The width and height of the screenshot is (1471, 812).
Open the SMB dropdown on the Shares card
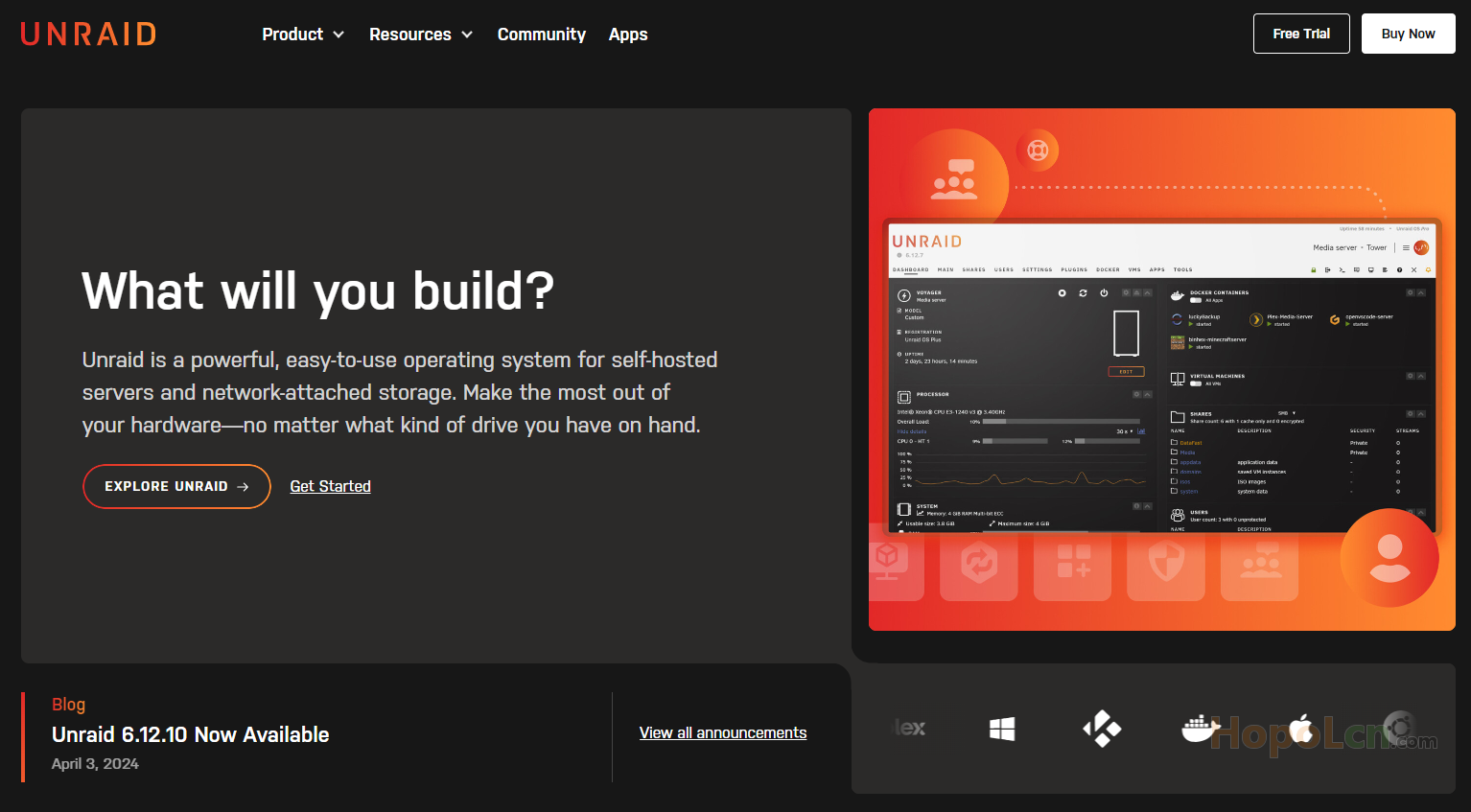[x=1286, y=413]
